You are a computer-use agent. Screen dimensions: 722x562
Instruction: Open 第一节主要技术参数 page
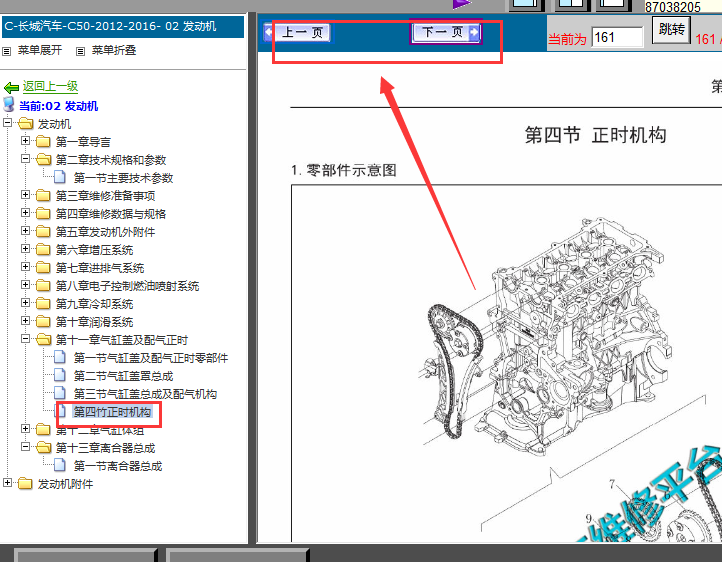(123, 178)
